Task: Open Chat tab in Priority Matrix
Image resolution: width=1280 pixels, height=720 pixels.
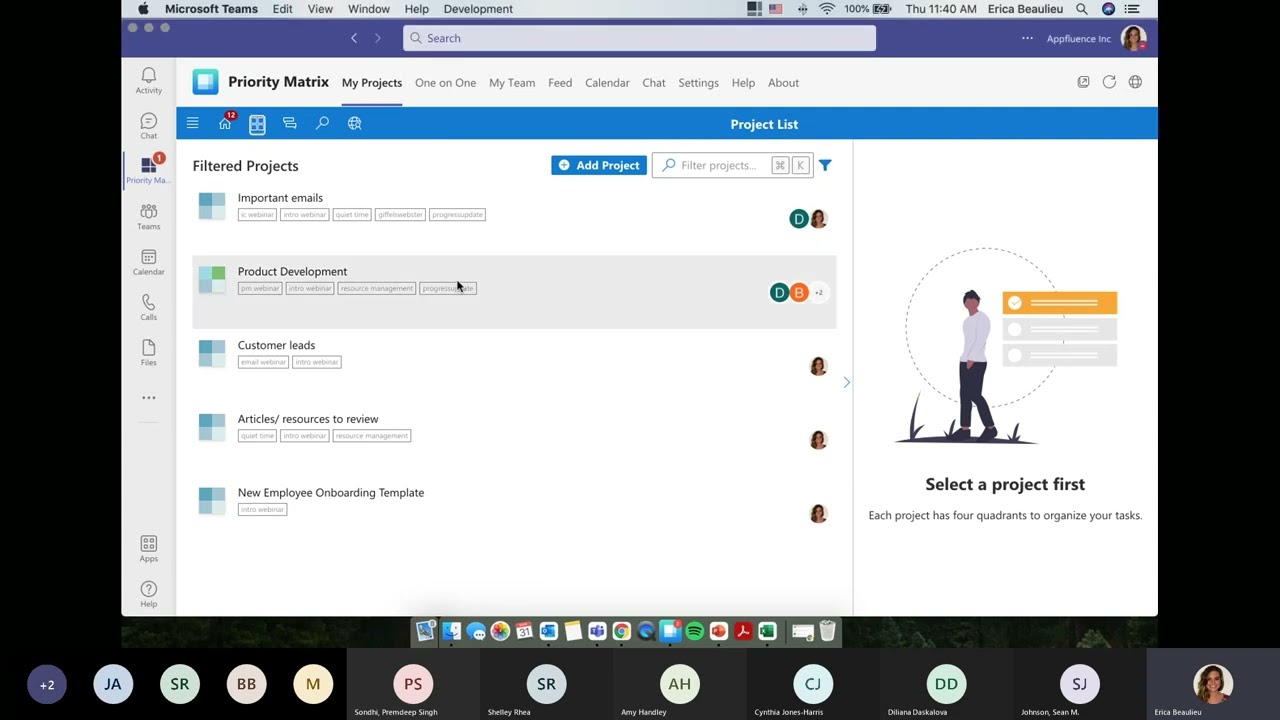Action: click(654, 83)
